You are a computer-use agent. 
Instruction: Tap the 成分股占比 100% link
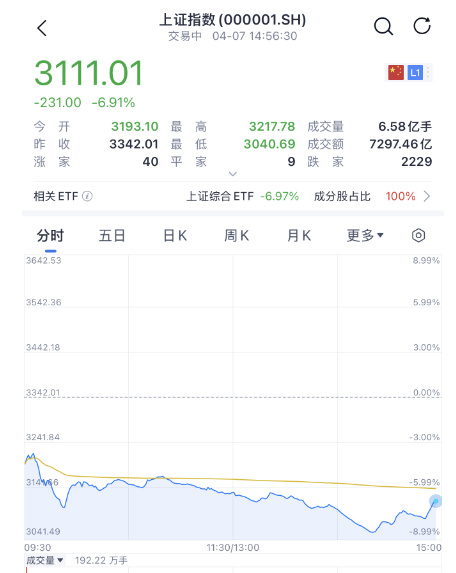(x=364, y=197)
